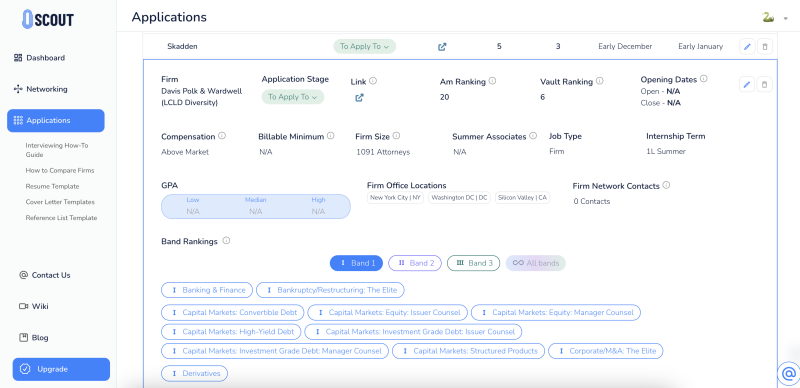Open the Blog sidebar item
Image resolution: width=800 pixels, height=388 pixels.
(x=34, y=337)
